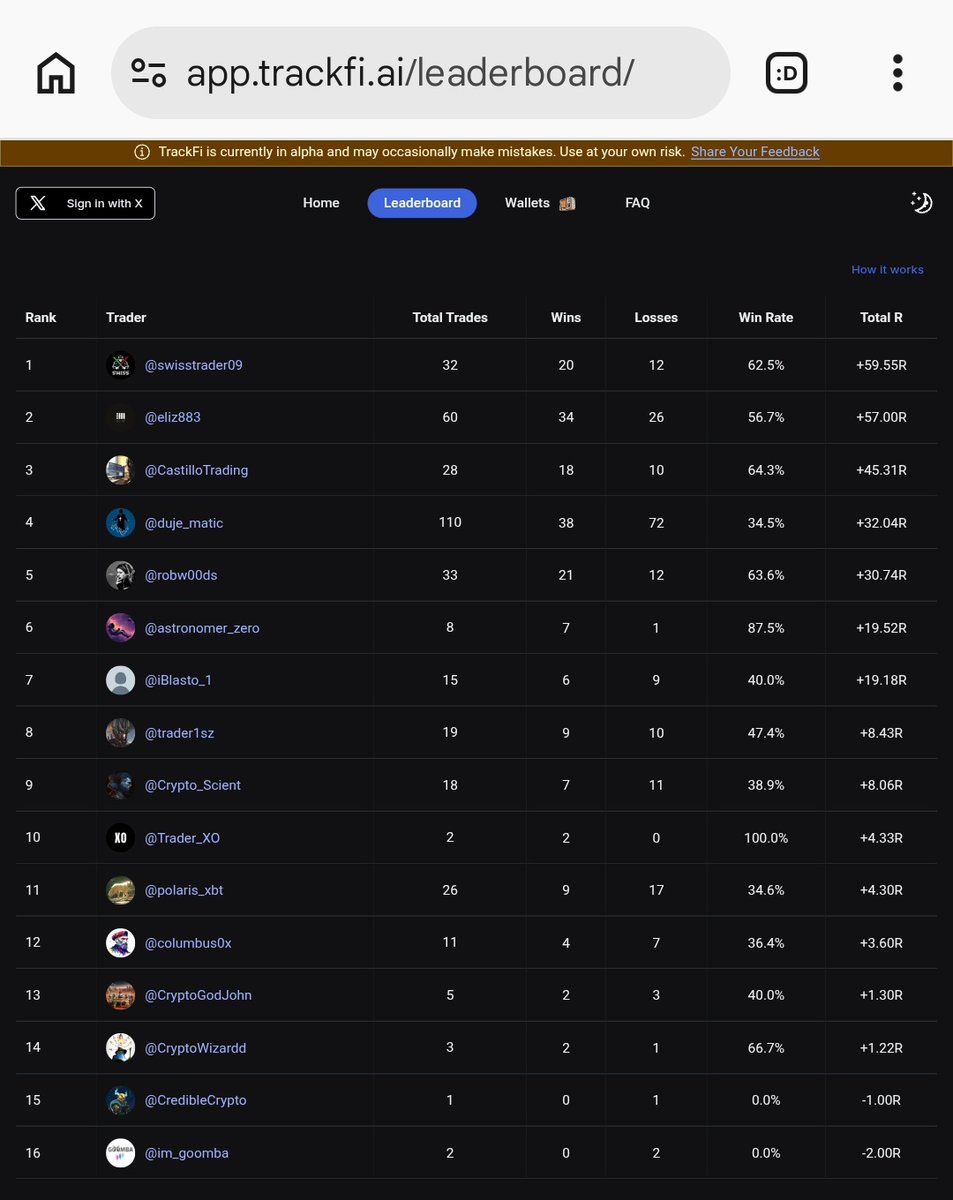Screen dimensions: 953x1200
Task: Tap the browser home icon
Action: pos(57,73)
